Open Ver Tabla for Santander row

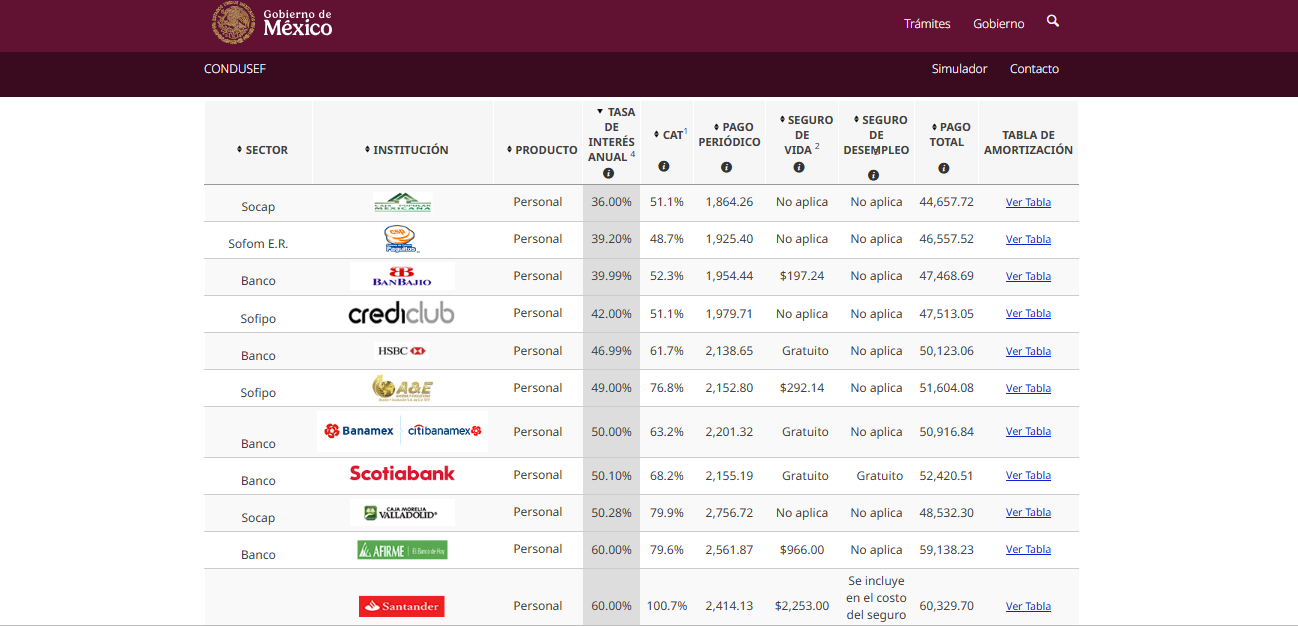tap(1028, 606)
